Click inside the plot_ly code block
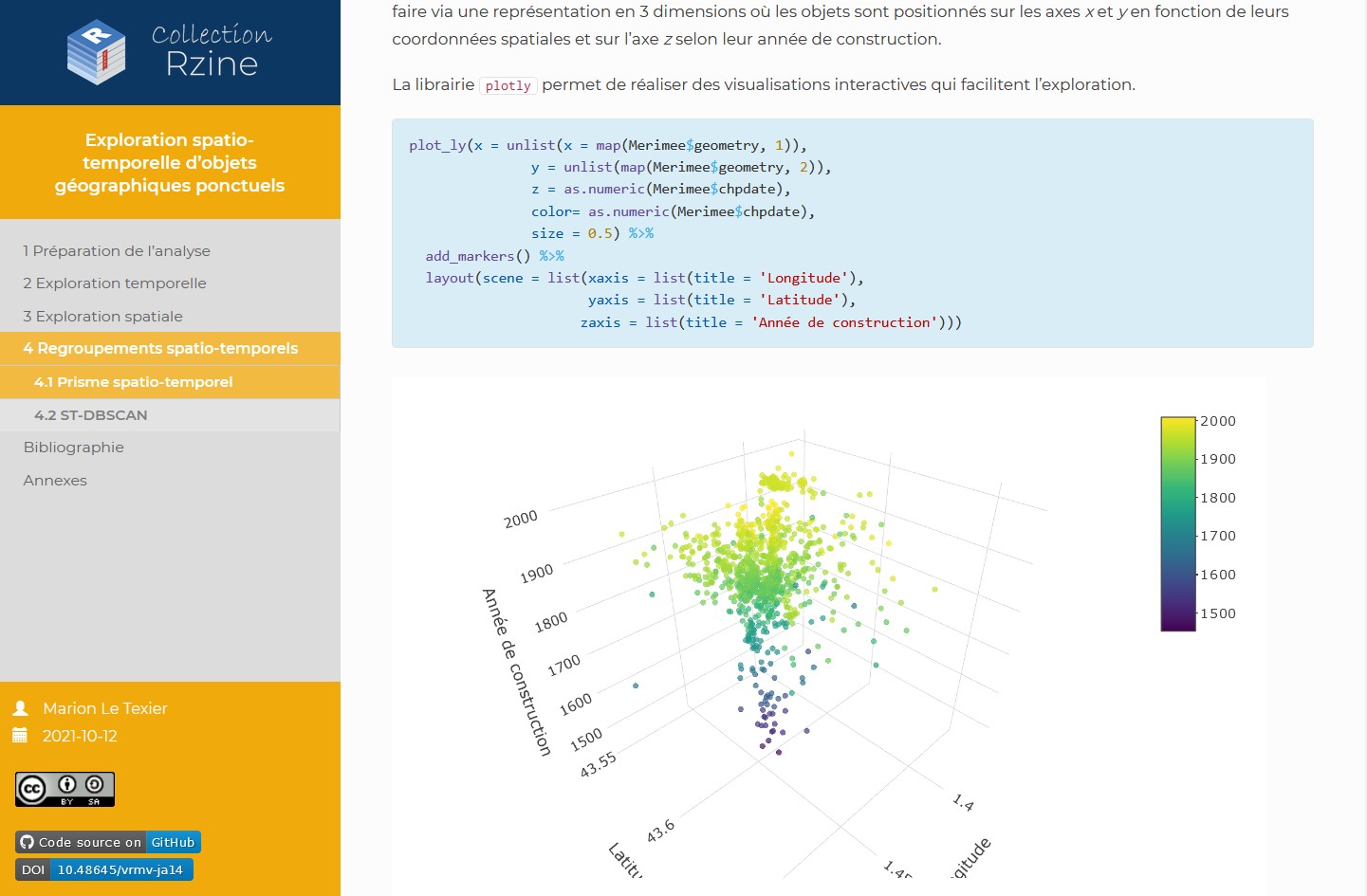Viewport: 1367px width, 896px height. point(852,233)
